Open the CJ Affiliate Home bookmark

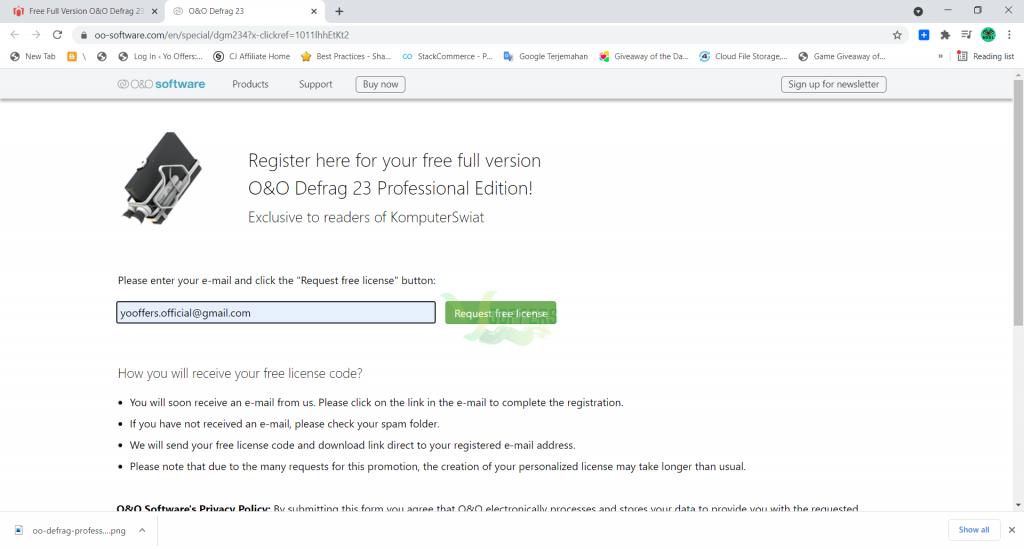[x=252, y=57]
